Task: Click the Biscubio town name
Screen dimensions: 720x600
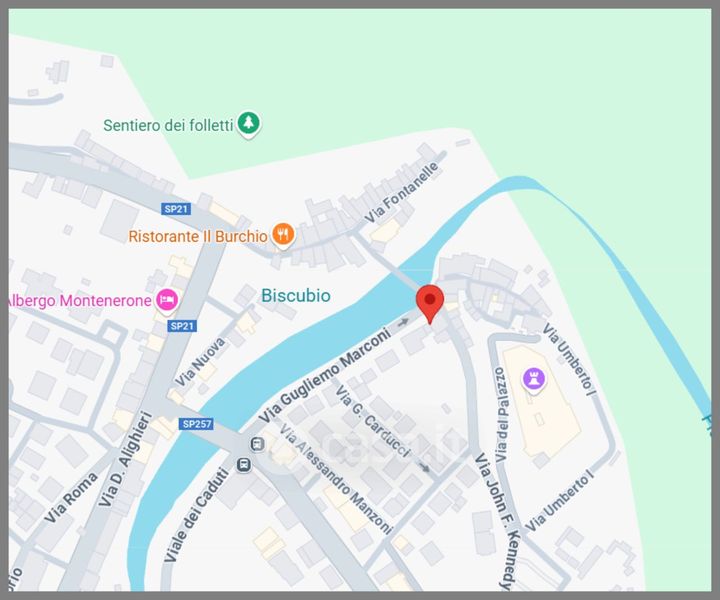Action: (x=296, y=296)
